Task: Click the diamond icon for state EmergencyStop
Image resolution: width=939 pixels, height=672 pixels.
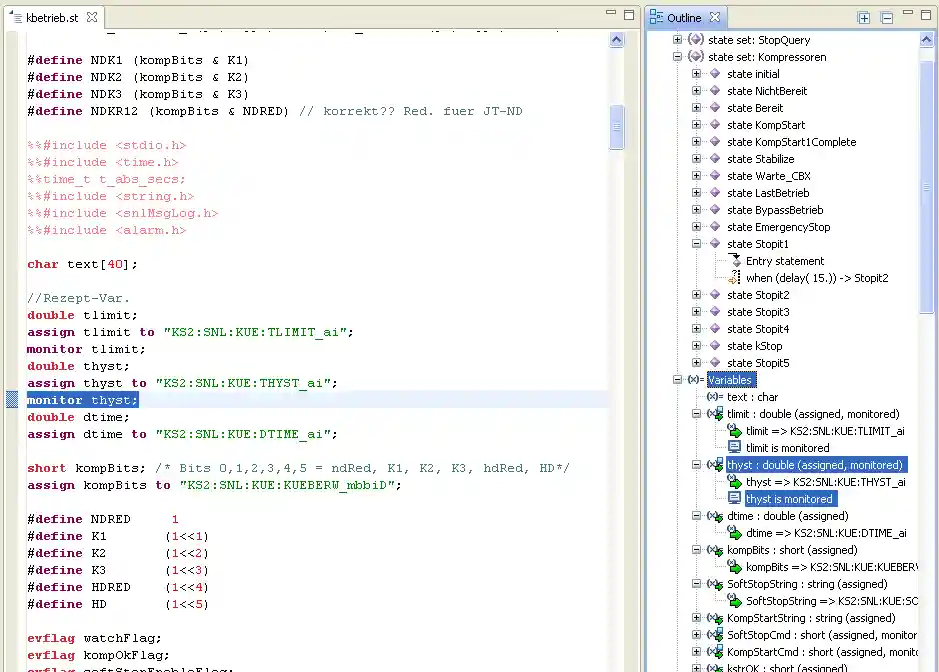Action: [715, 227]
